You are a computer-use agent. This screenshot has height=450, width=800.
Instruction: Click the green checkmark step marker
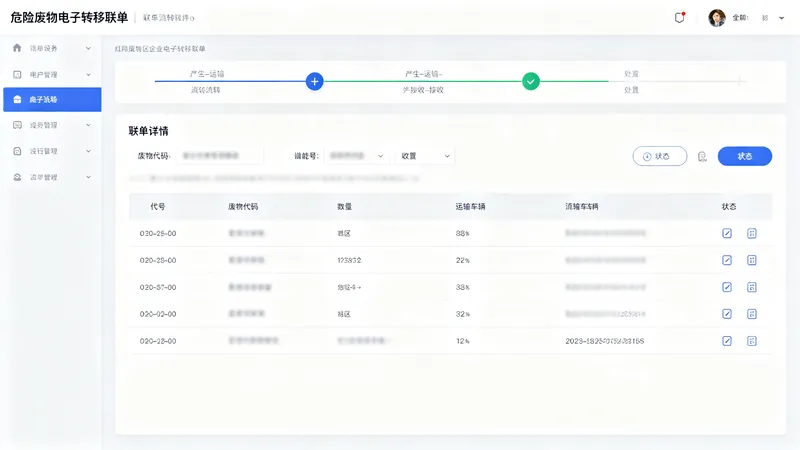pyautogui.click(x=531, y=81)
